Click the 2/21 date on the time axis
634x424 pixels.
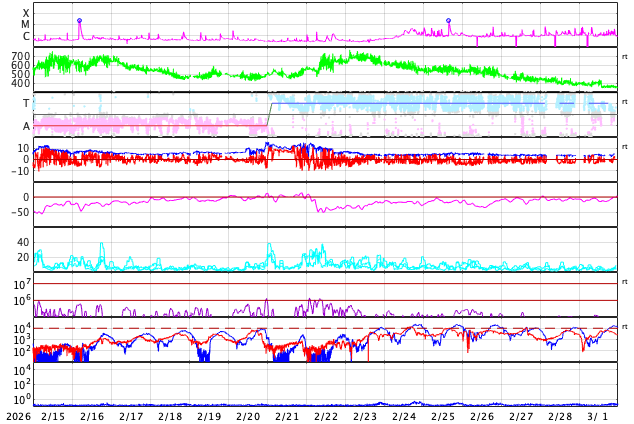(x=287, y=416)
